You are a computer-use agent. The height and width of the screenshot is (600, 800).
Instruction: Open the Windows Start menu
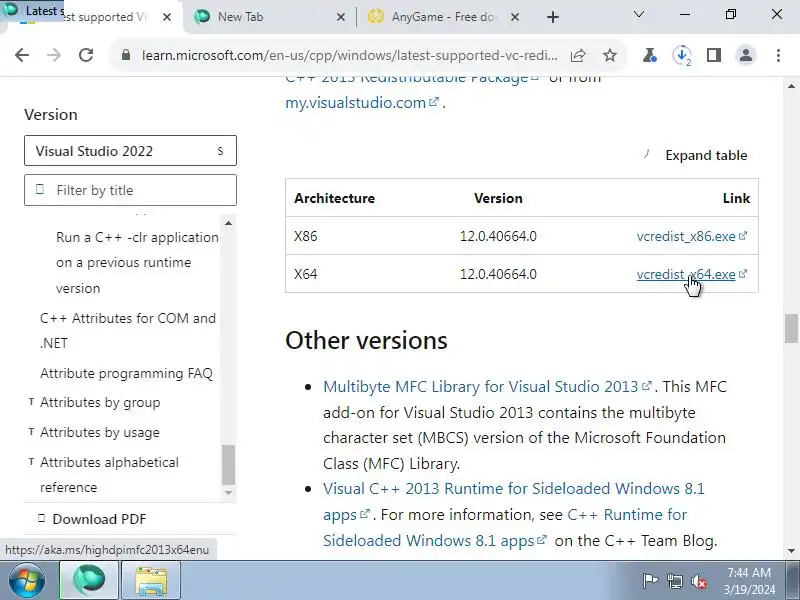coord(27,580)
